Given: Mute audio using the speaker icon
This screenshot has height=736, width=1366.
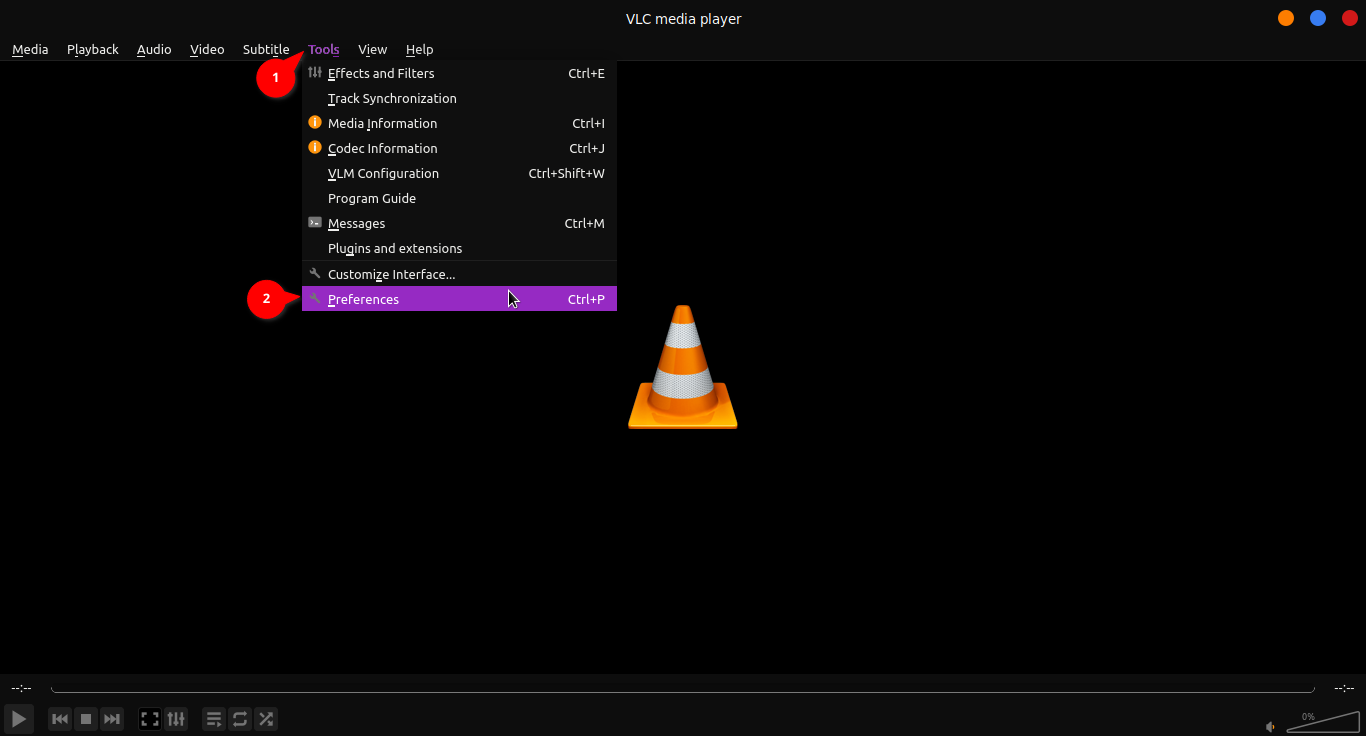Looking at the screenshot, I should [1271, 727].
